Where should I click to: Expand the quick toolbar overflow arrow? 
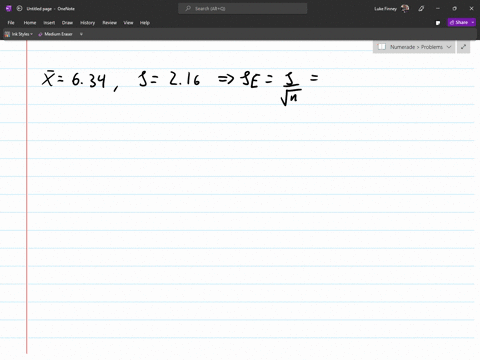(x=81, y=34)
